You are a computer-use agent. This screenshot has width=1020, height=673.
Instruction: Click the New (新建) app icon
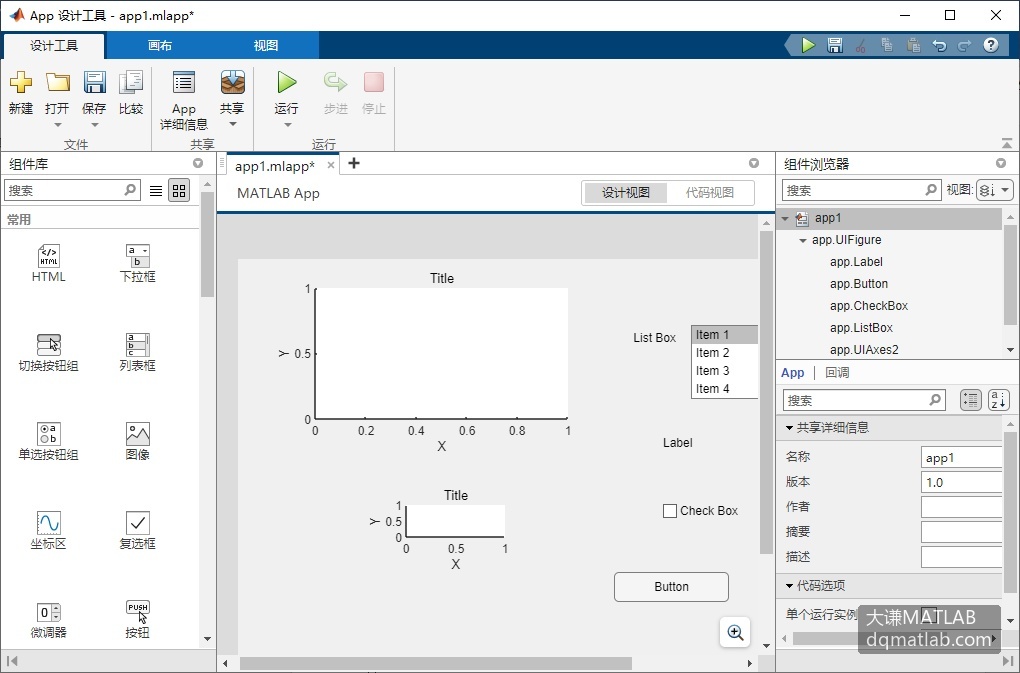click(21, 83)
